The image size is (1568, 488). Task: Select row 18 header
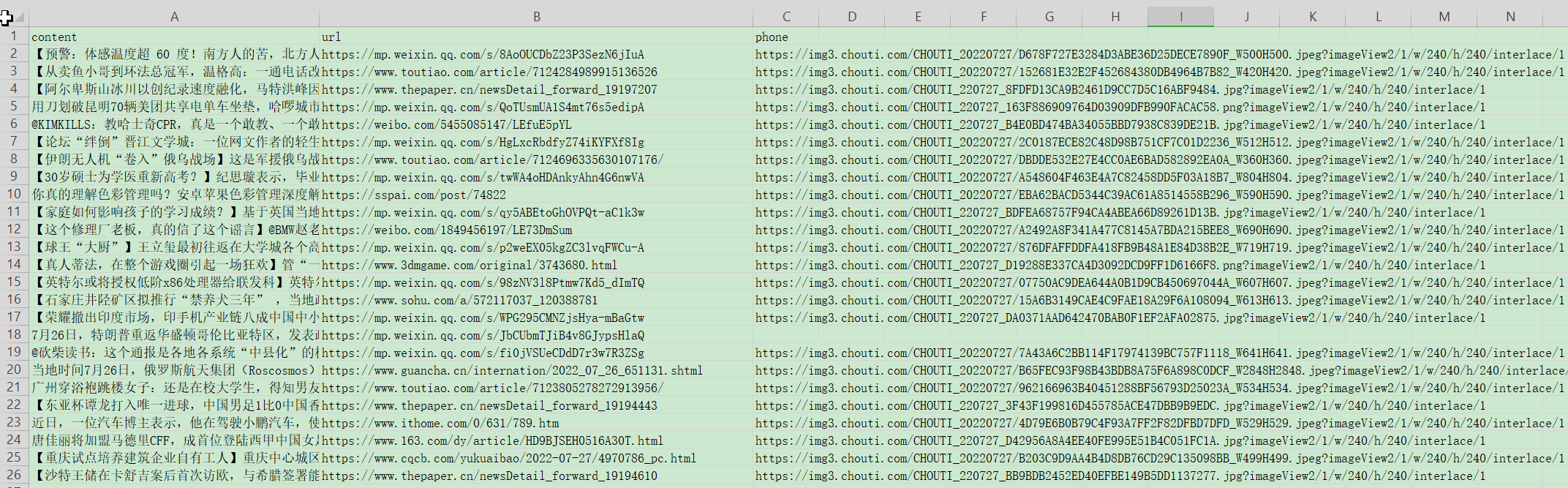[x=14, y=334]
